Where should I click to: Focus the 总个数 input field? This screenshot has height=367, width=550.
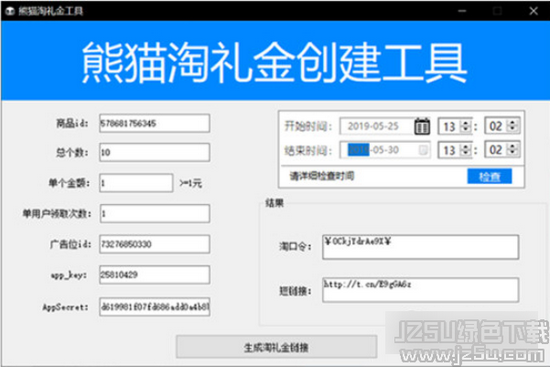coord(155,152)
